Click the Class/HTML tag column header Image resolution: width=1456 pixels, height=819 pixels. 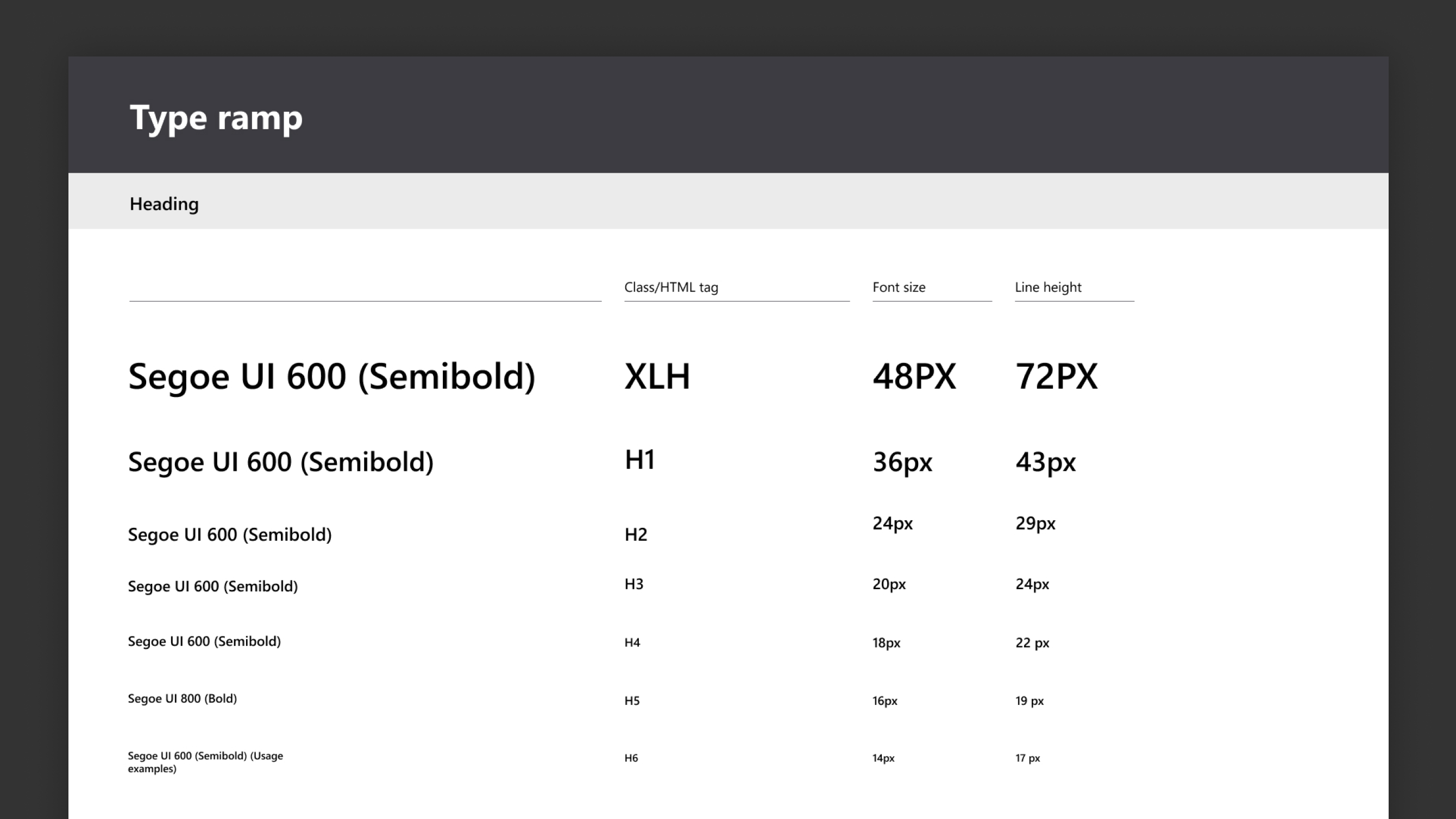click(x=671, y=287)
